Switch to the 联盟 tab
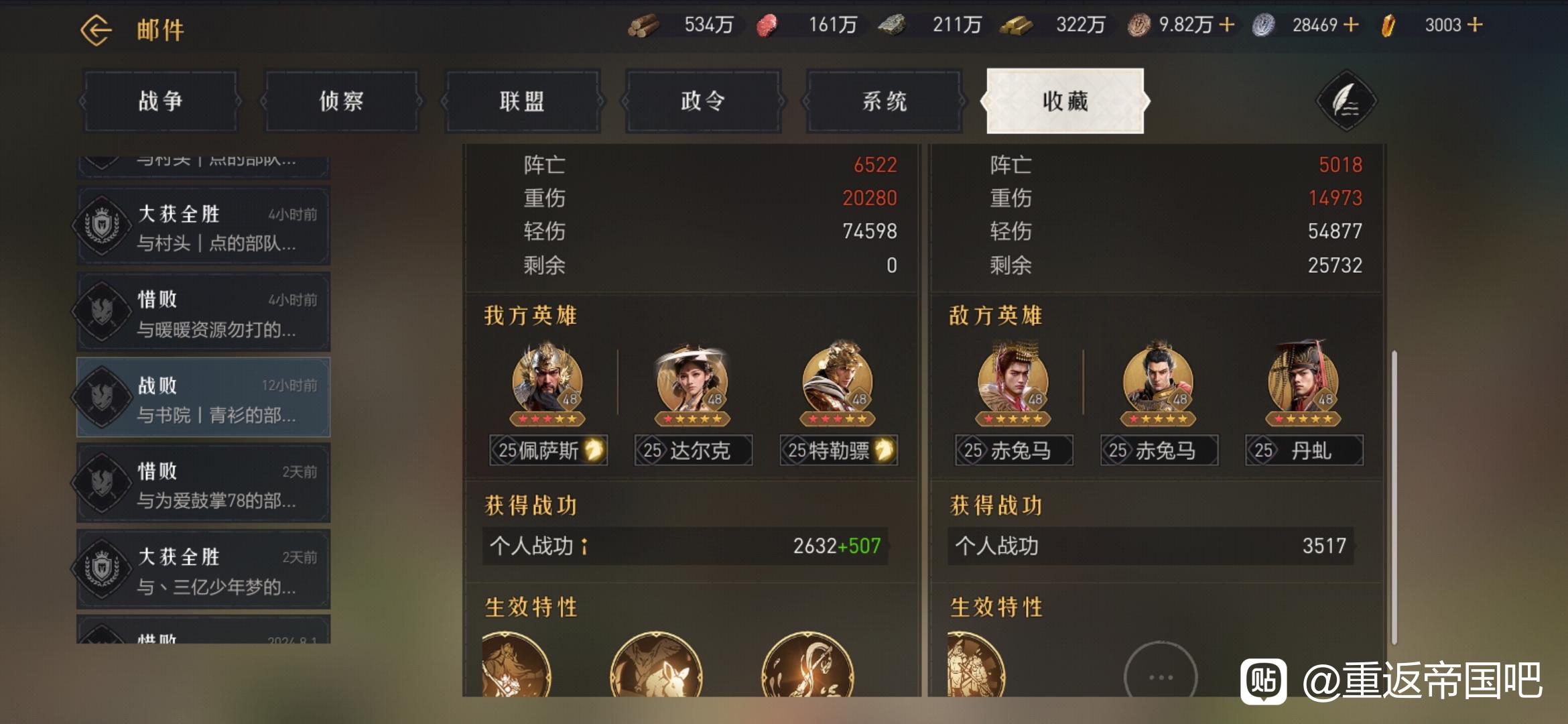Screen dimensions: 1568x724 tap(522, 102)
